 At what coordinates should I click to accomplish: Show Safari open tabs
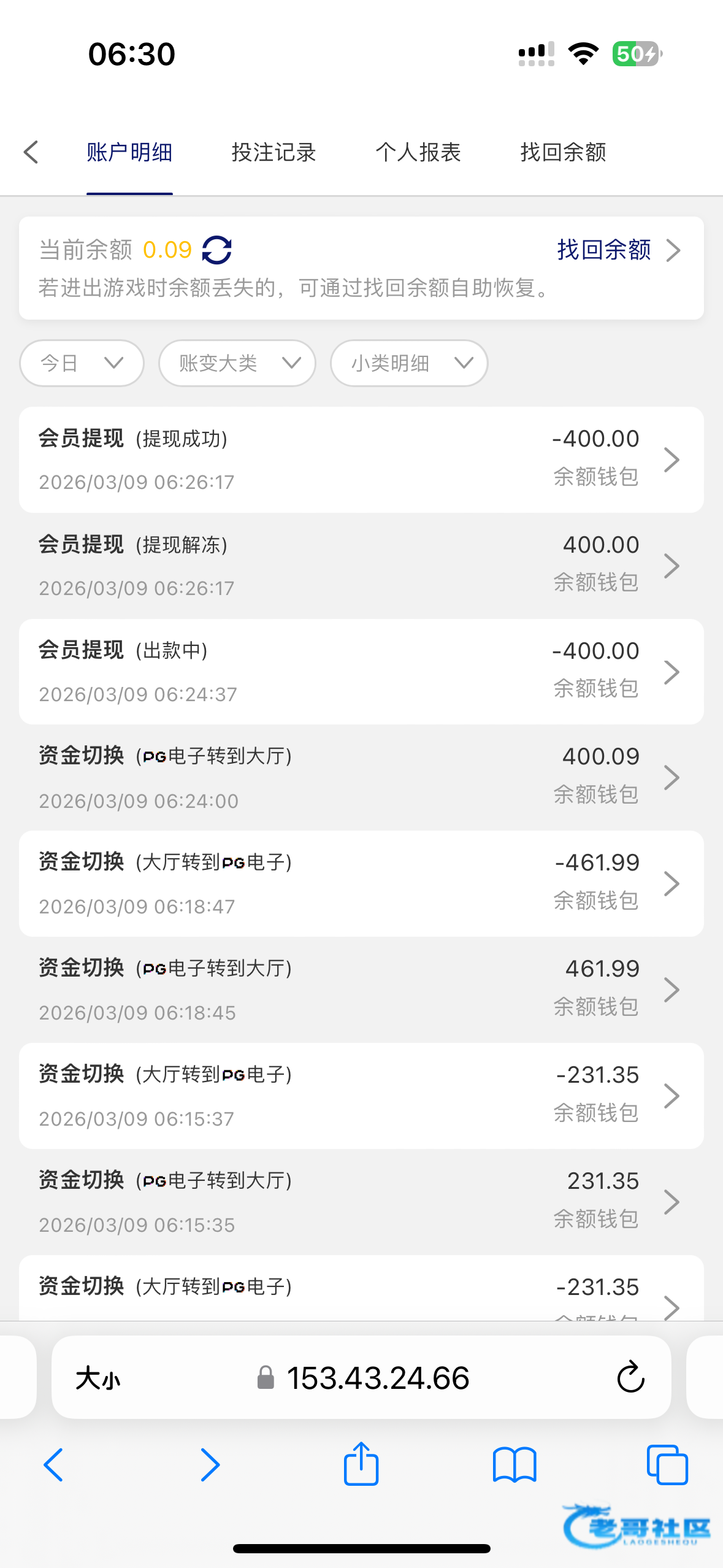click(x=667, y=1464)
